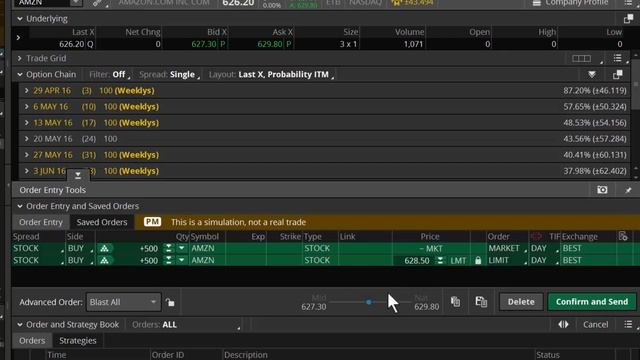Viewport: 640px width, 360px height.
Task: Click the Mid 627.30 price label
Action: pyautogui.click(x=314, y=307)
